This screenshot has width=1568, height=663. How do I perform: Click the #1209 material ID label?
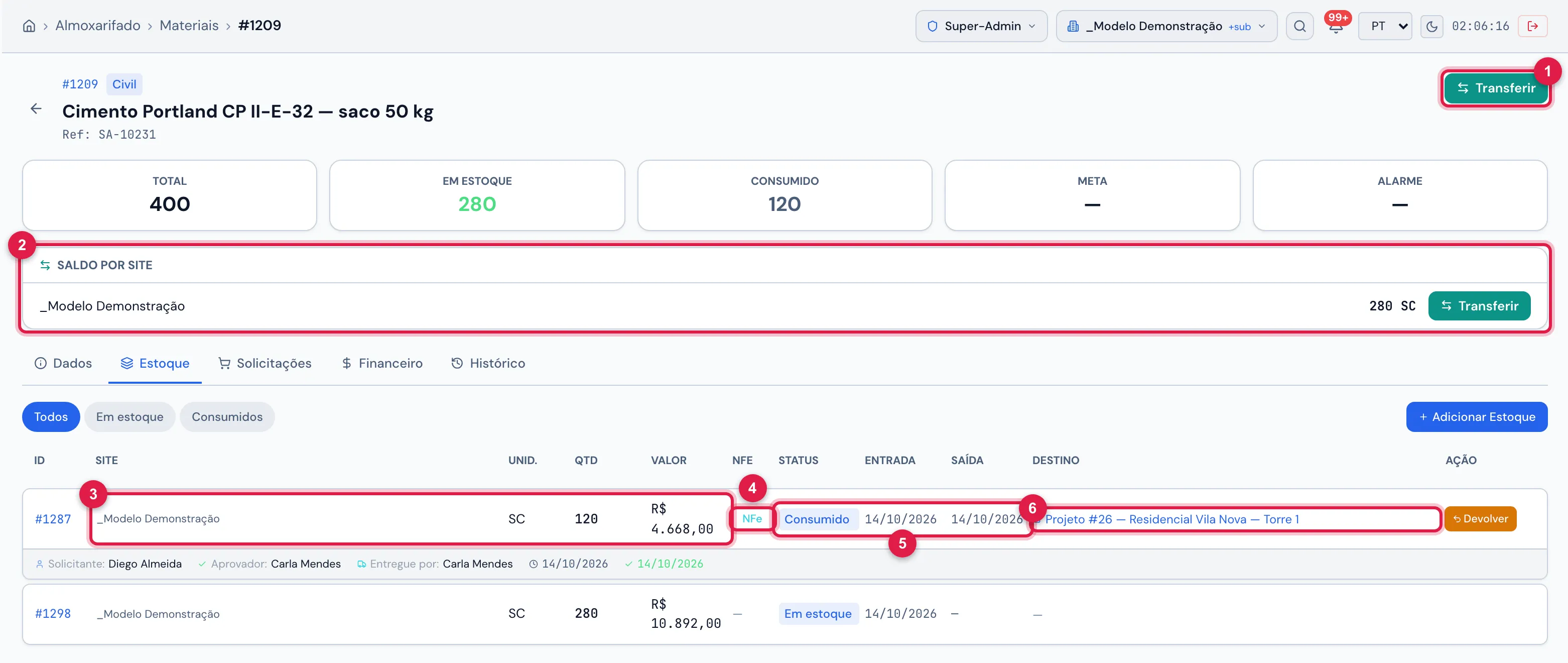point(80,84)
